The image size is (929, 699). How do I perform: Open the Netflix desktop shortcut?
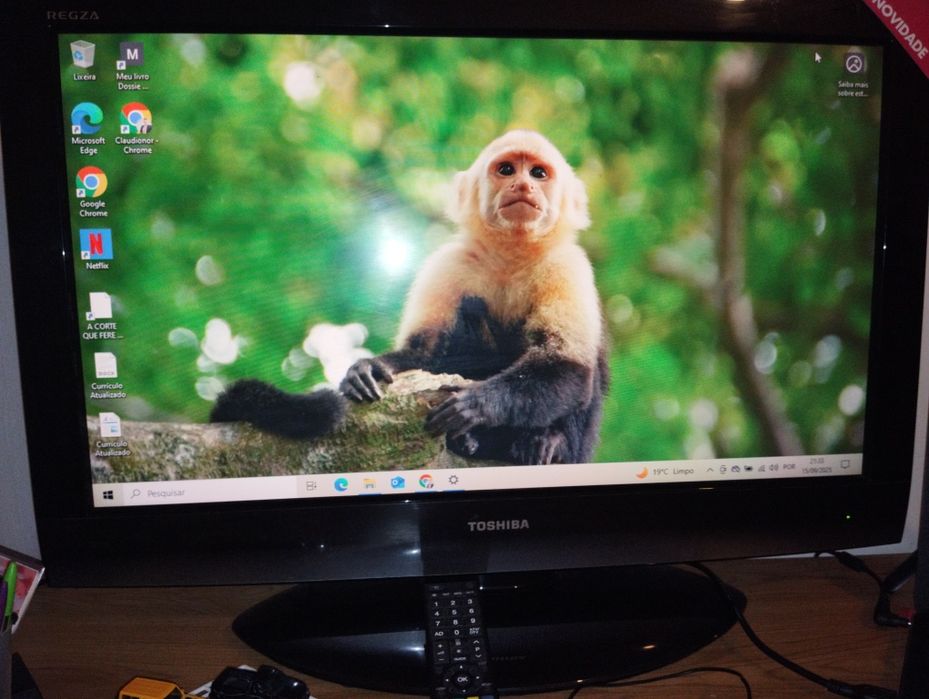click(96, 249)
